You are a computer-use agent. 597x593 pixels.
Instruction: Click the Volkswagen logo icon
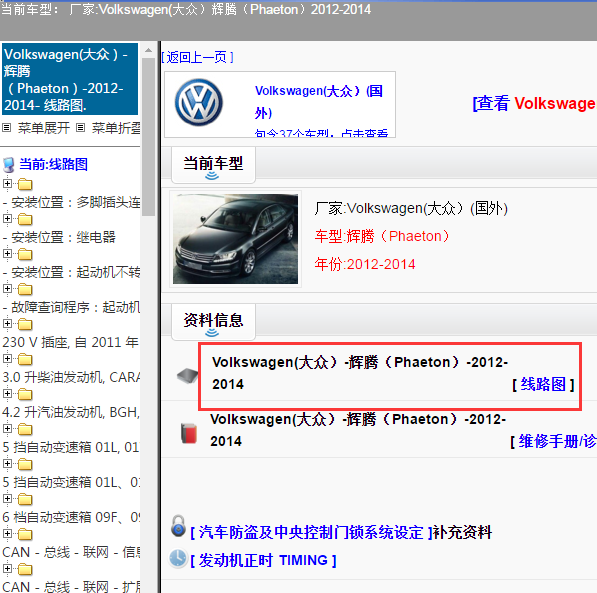198,102
